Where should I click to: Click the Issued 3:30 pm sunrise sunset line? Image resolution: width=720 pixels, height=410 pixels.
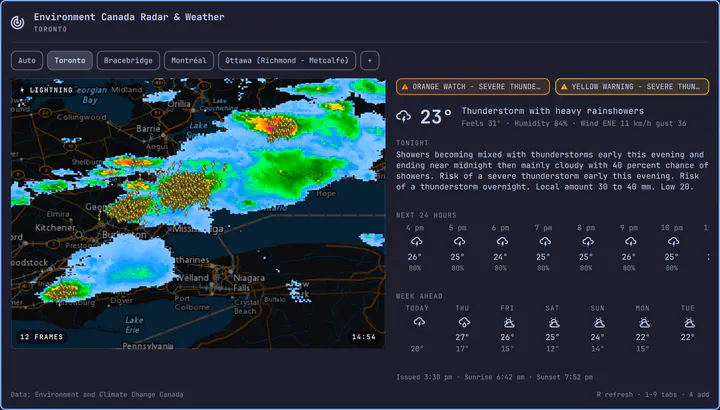point(495,377)
